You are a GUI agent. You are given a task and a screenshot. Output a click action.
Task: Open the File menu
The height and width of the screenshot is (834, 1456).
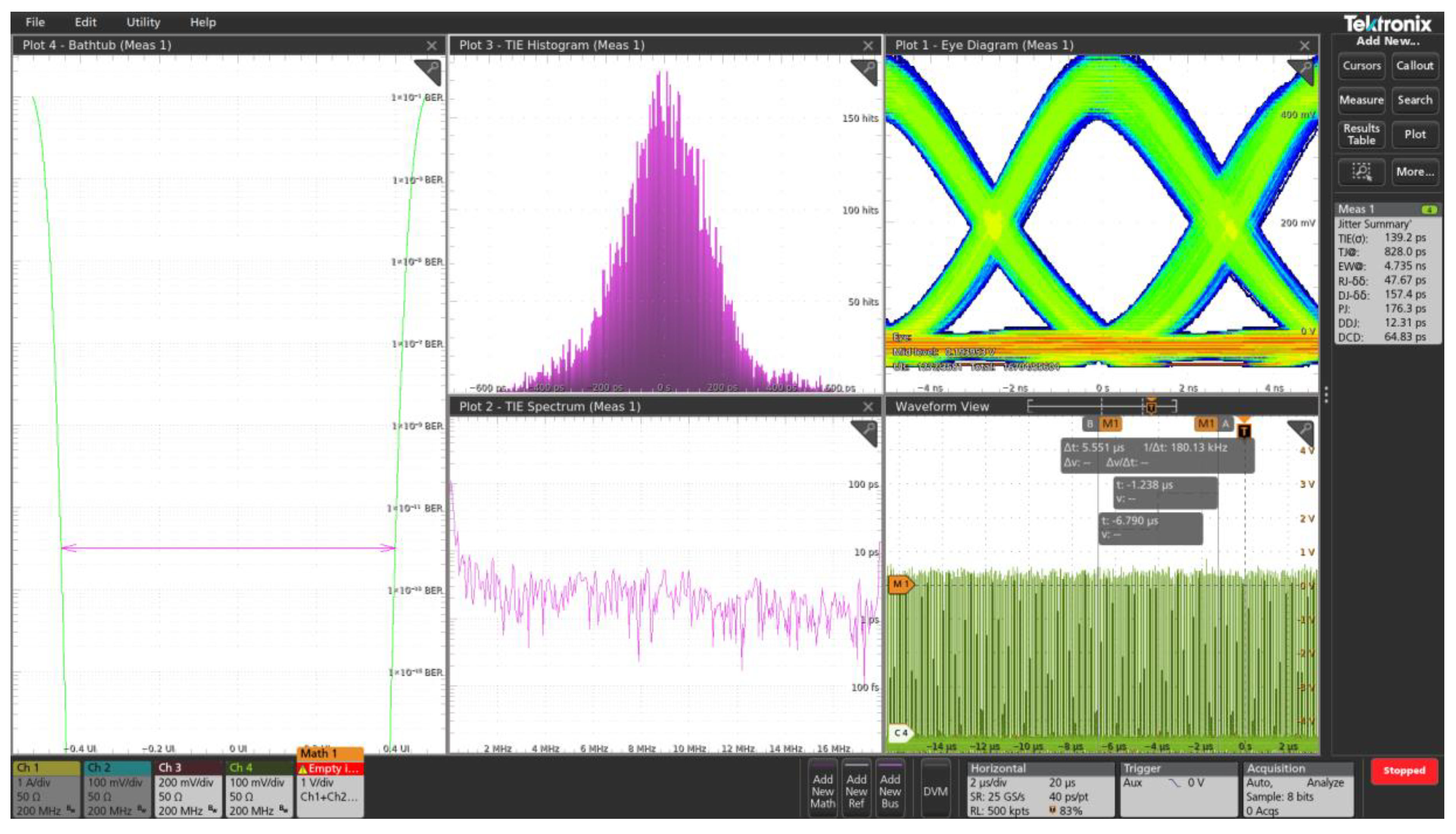click(x=35, y=22)
